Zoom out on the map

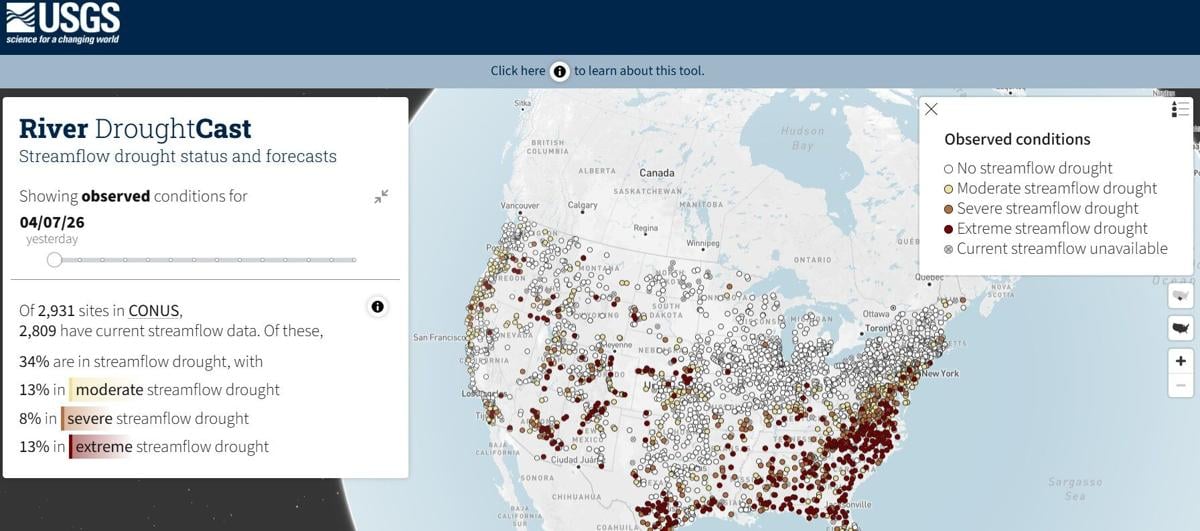(1181, 386)
